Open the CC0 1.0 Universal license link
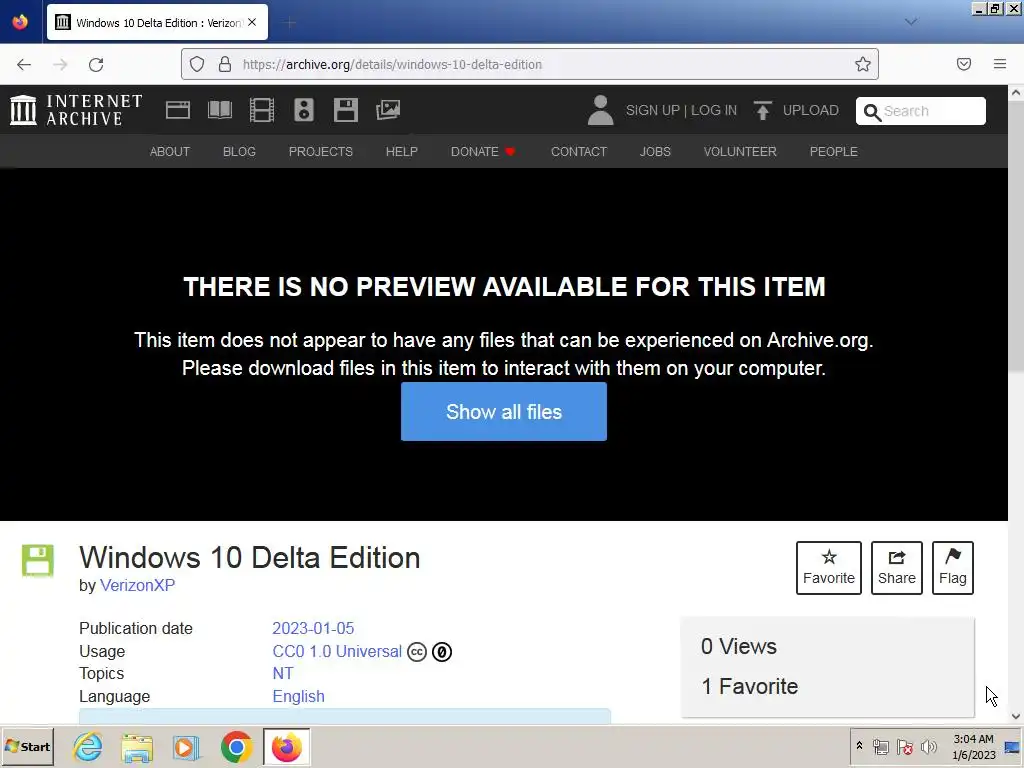Screen dimensions: 1024x768 [337, 652]
